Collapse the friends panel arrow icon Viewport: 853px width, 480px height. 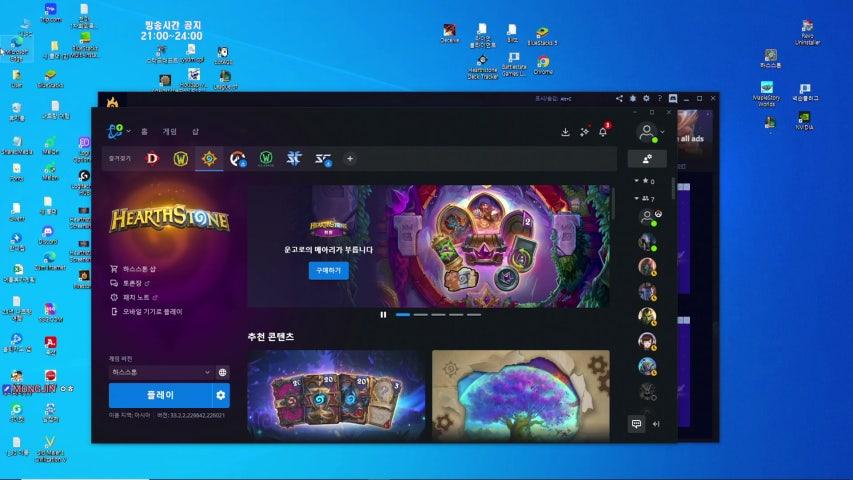pos(657,424)
